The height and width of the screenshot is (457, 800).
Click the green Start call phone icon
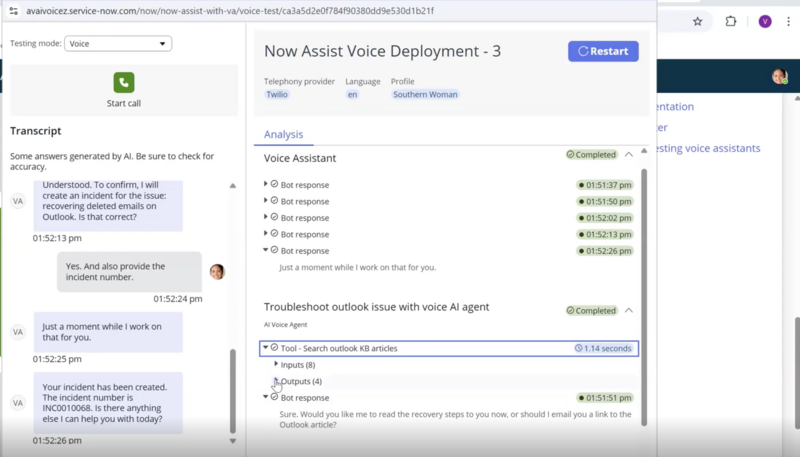(124, 82)
